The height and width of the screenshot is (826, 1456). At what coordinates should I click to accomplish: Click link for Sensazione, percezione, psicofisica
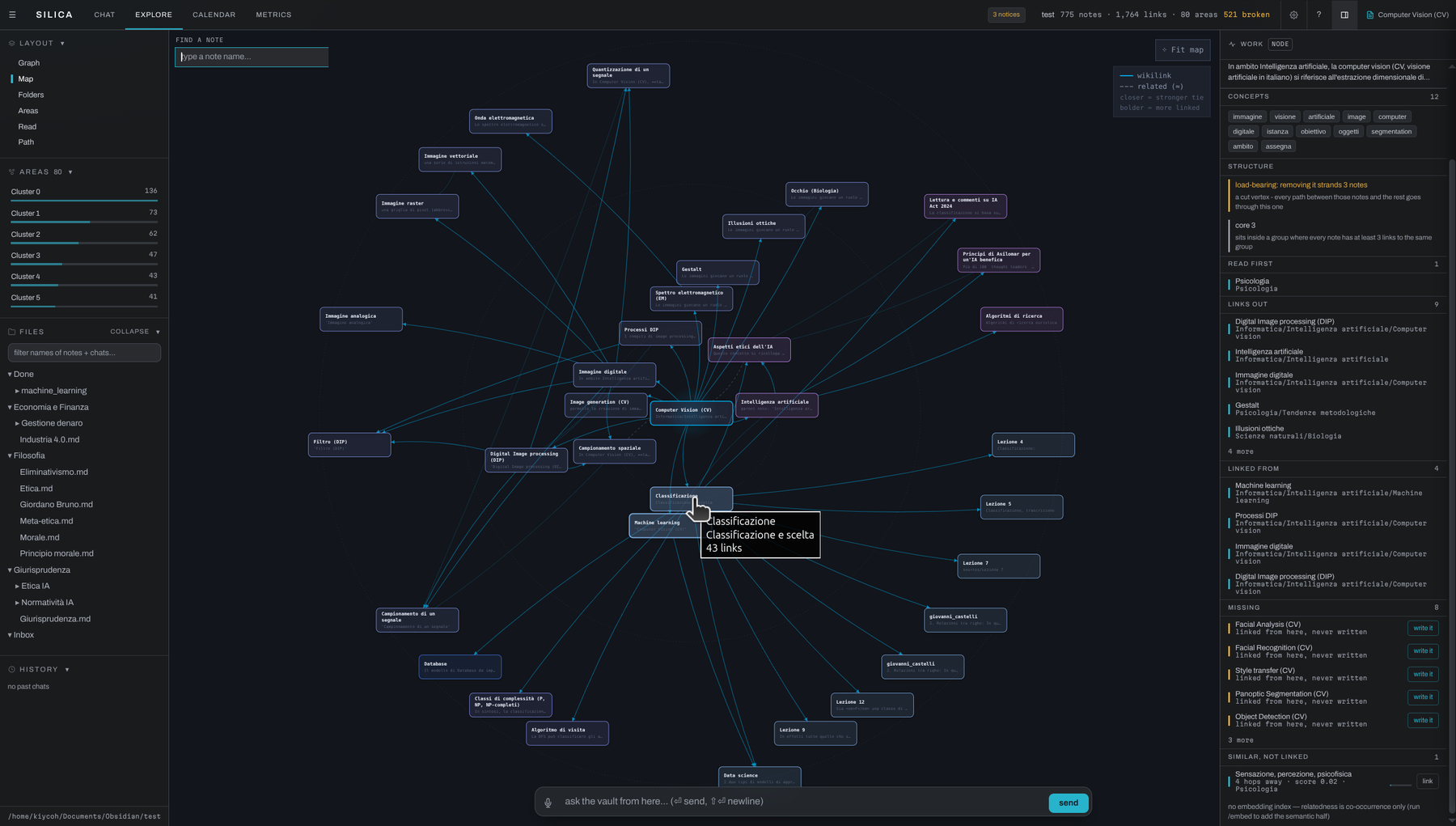(x=1428, y=782)
